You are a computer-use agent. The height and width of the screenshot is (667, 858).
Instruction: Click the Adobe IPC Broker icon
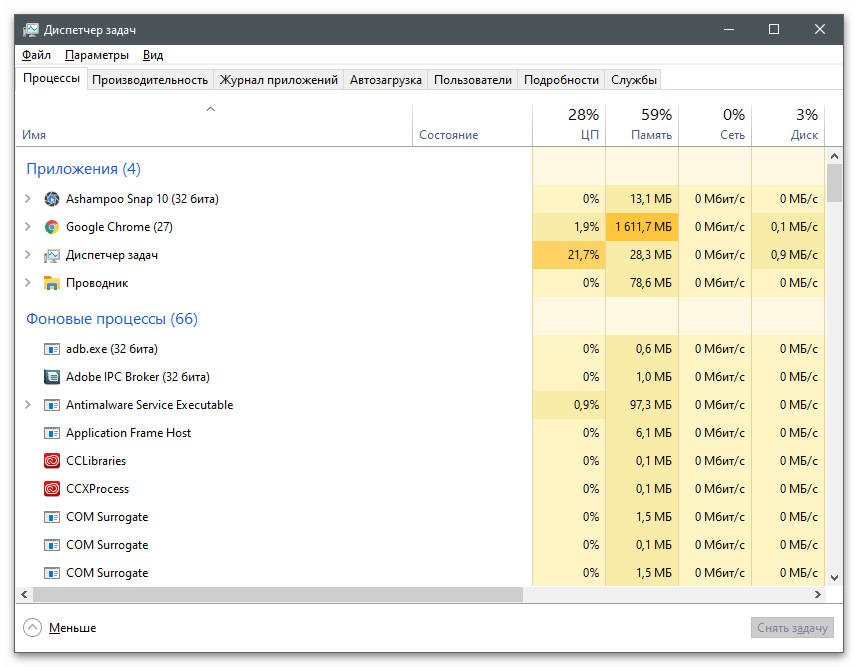(52, 377)
